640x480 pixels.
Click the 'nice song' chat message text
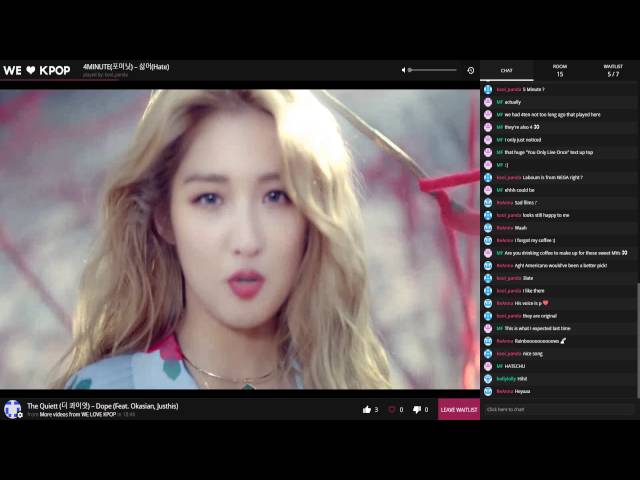point(533,353)
